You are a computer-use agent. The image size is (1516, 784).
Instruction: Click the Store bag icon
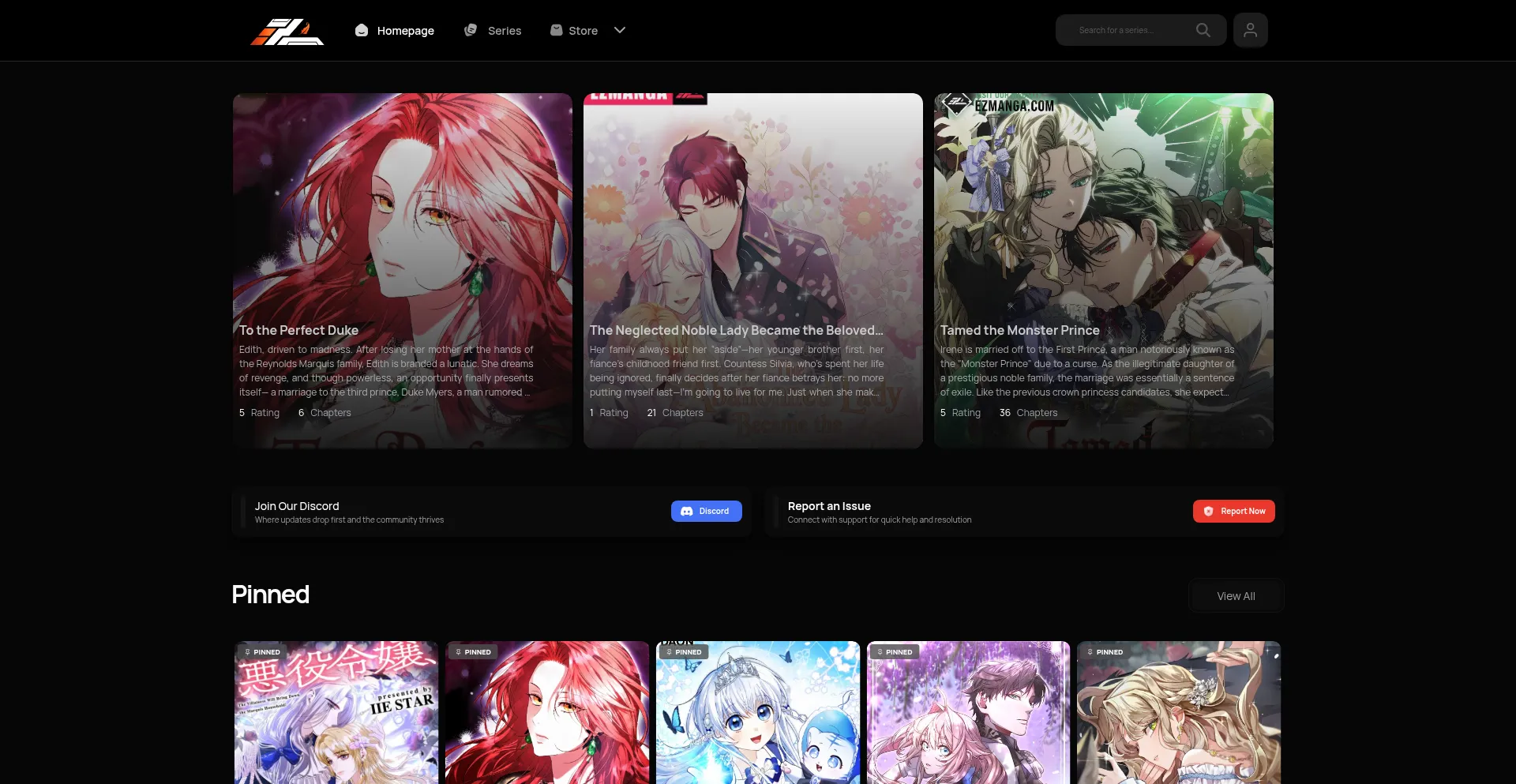click(557, 30)
